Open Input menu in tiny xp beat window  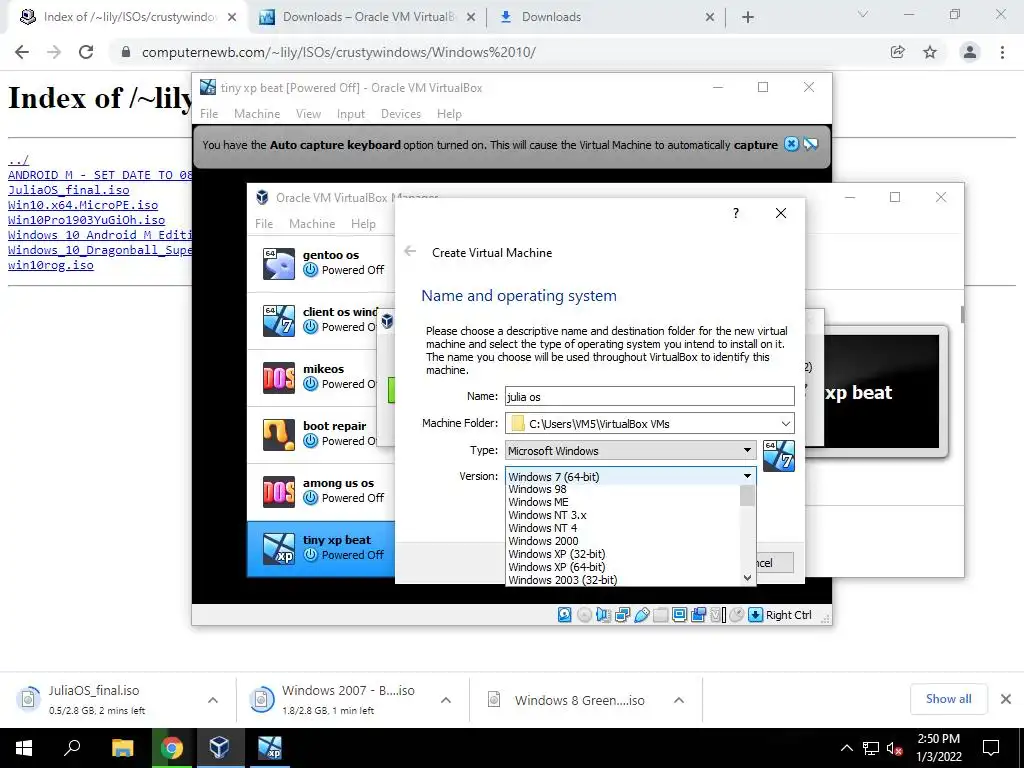click(x=351, y=114)
